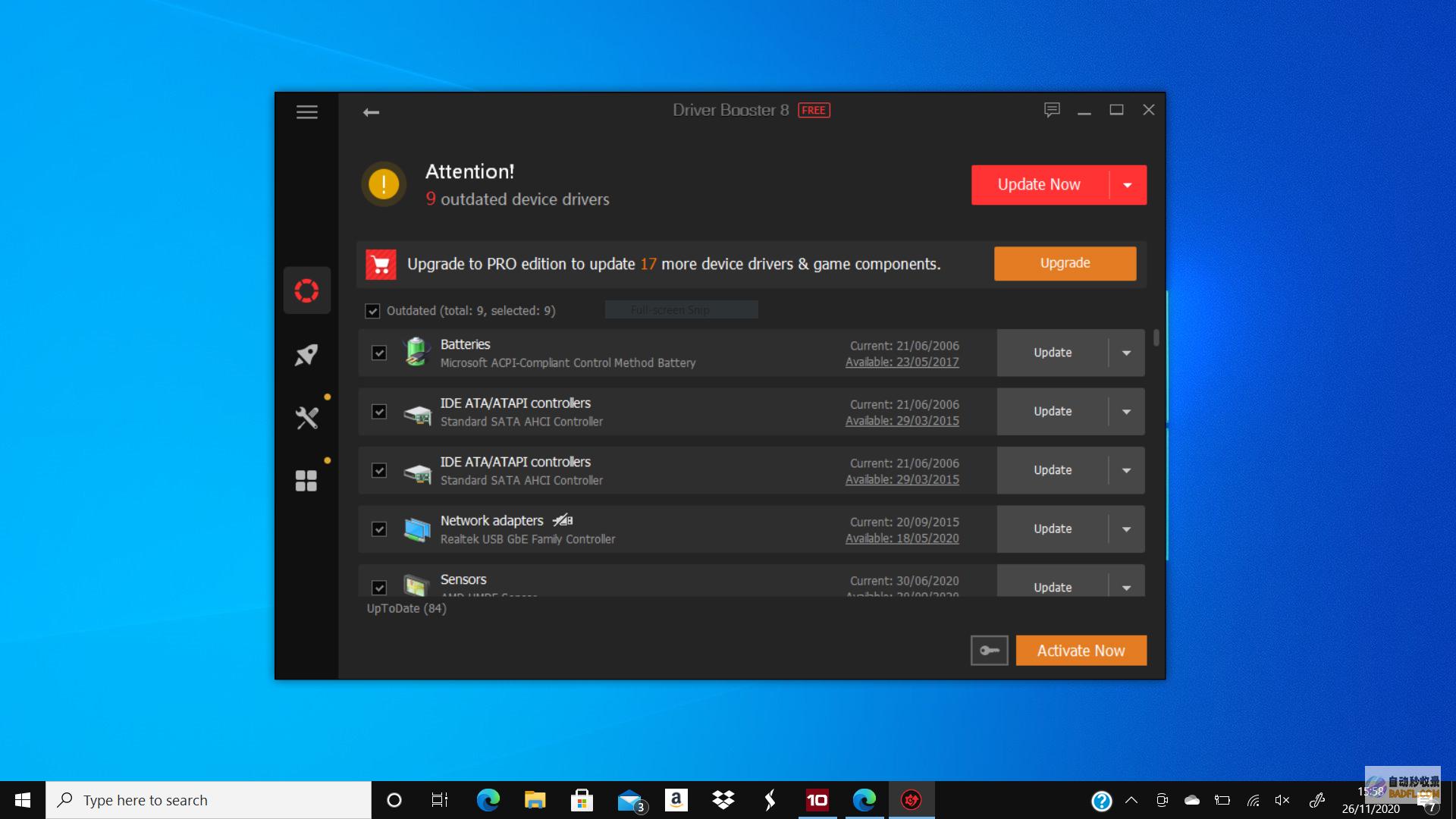This screenshot has height=819, width=1456.
Task: Expand Update dropdown for Batteries row
Action: (x=1126, y=353)
